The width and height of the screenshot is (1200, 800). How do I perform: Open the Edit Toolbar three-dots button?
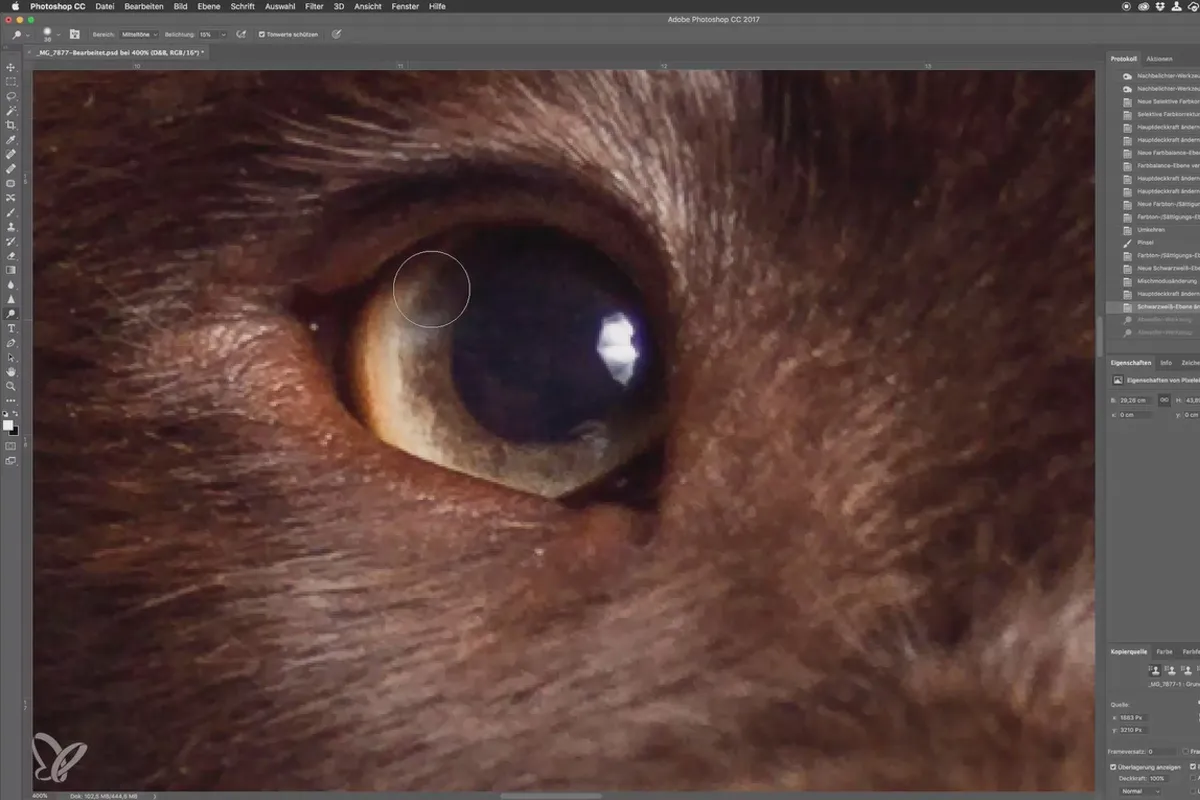(11, 400)
